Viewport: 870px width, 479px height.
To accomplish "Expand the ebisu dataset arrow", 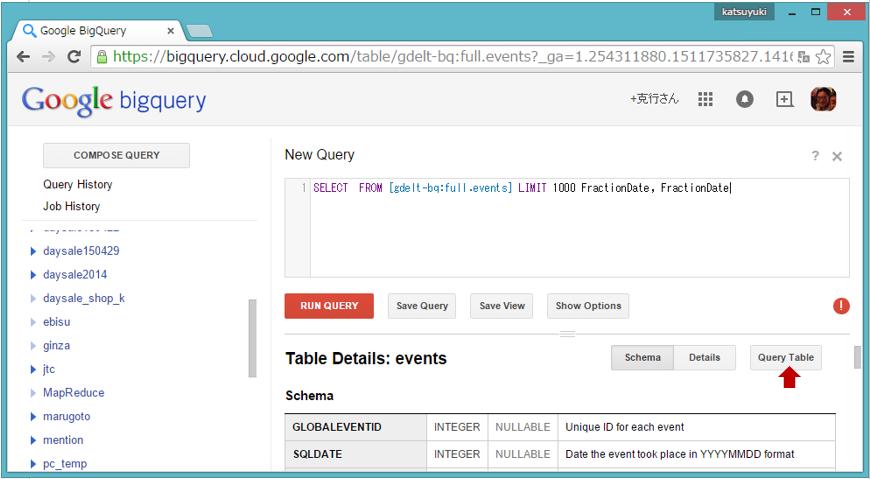I will tap(33, 322).
